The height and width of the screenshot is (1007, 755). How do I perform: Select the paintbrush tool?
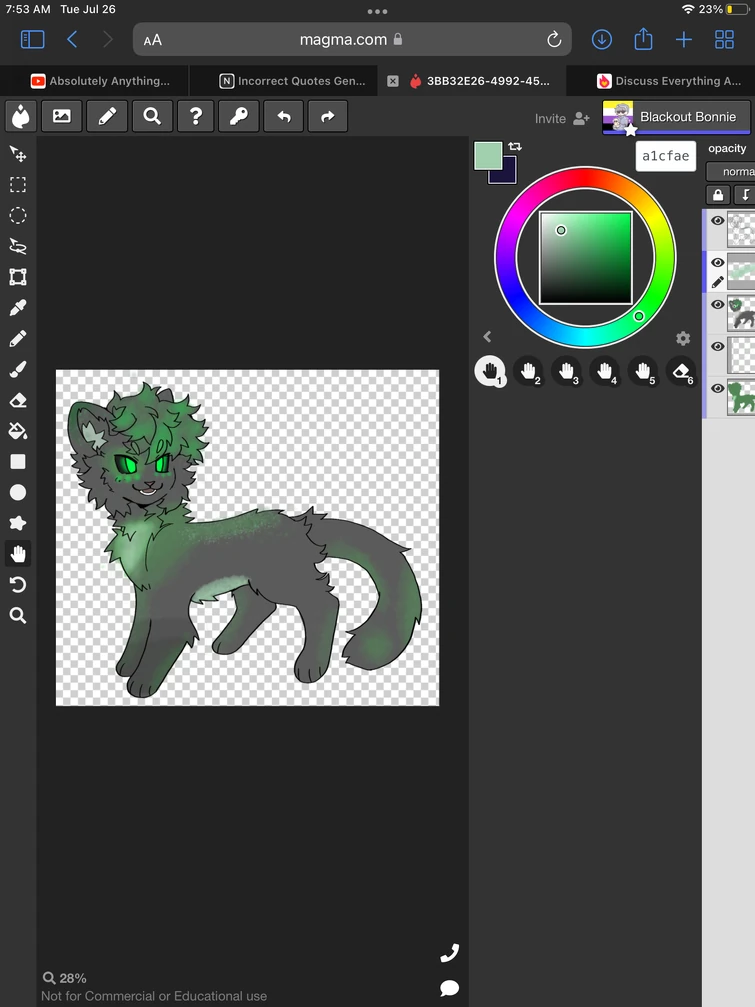[x=18, y=369]
